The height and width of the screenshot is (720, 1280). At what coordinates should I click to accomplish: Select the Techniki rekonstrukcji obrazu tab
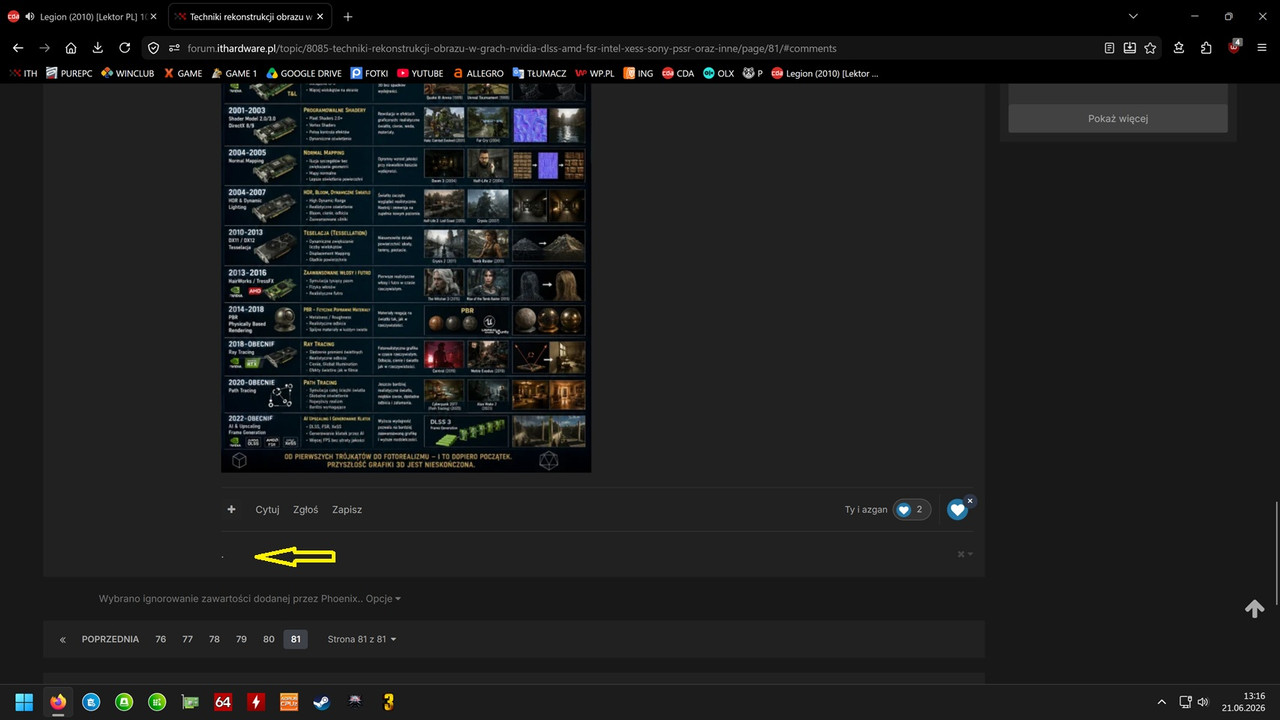tap(250, 17)
